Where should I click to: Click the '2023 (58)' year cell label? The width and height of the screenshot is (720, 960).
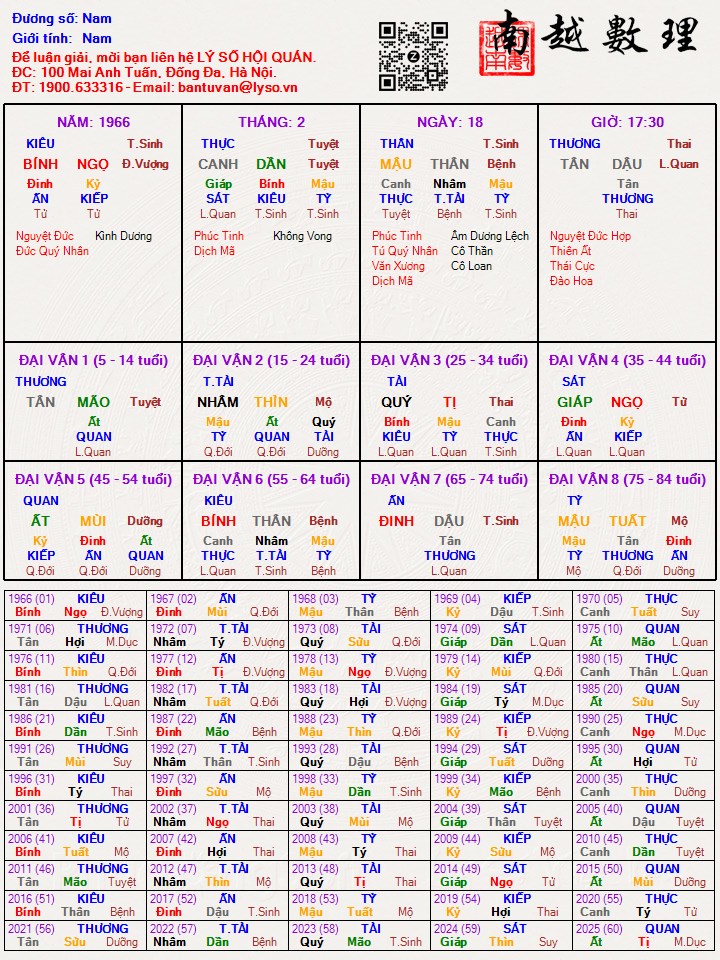[x=315, y=929]
